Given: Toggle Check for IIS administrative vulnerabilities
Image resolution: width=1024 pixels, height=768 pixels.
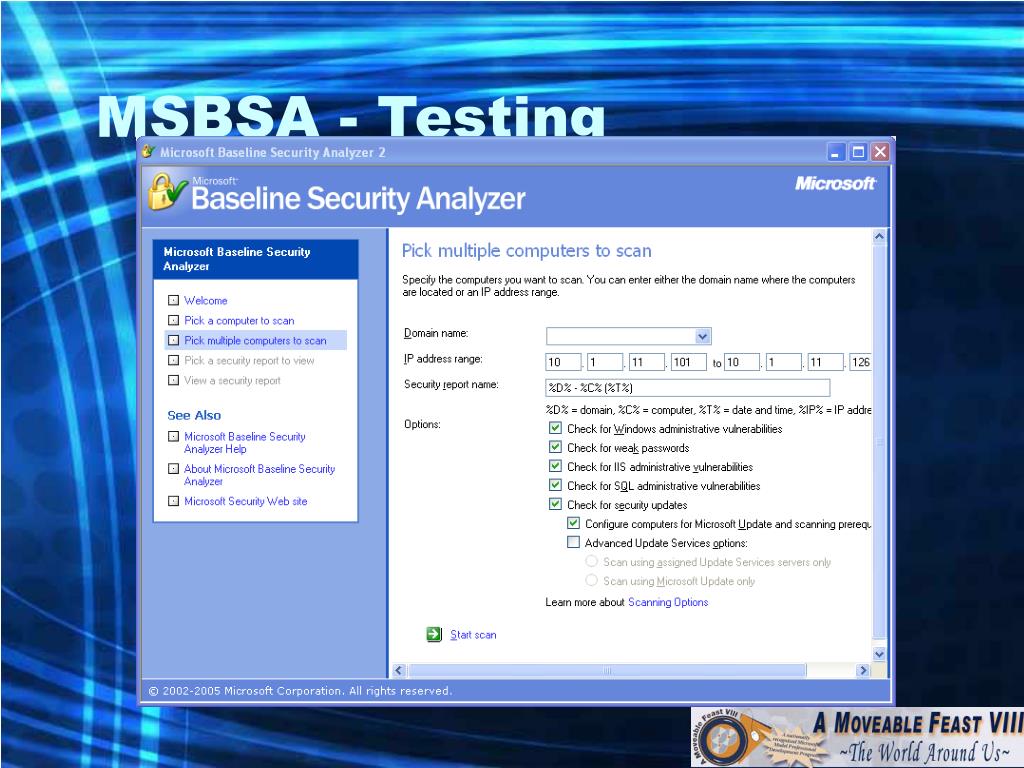Looking at the screenshot, I should (x=555, y=466).
